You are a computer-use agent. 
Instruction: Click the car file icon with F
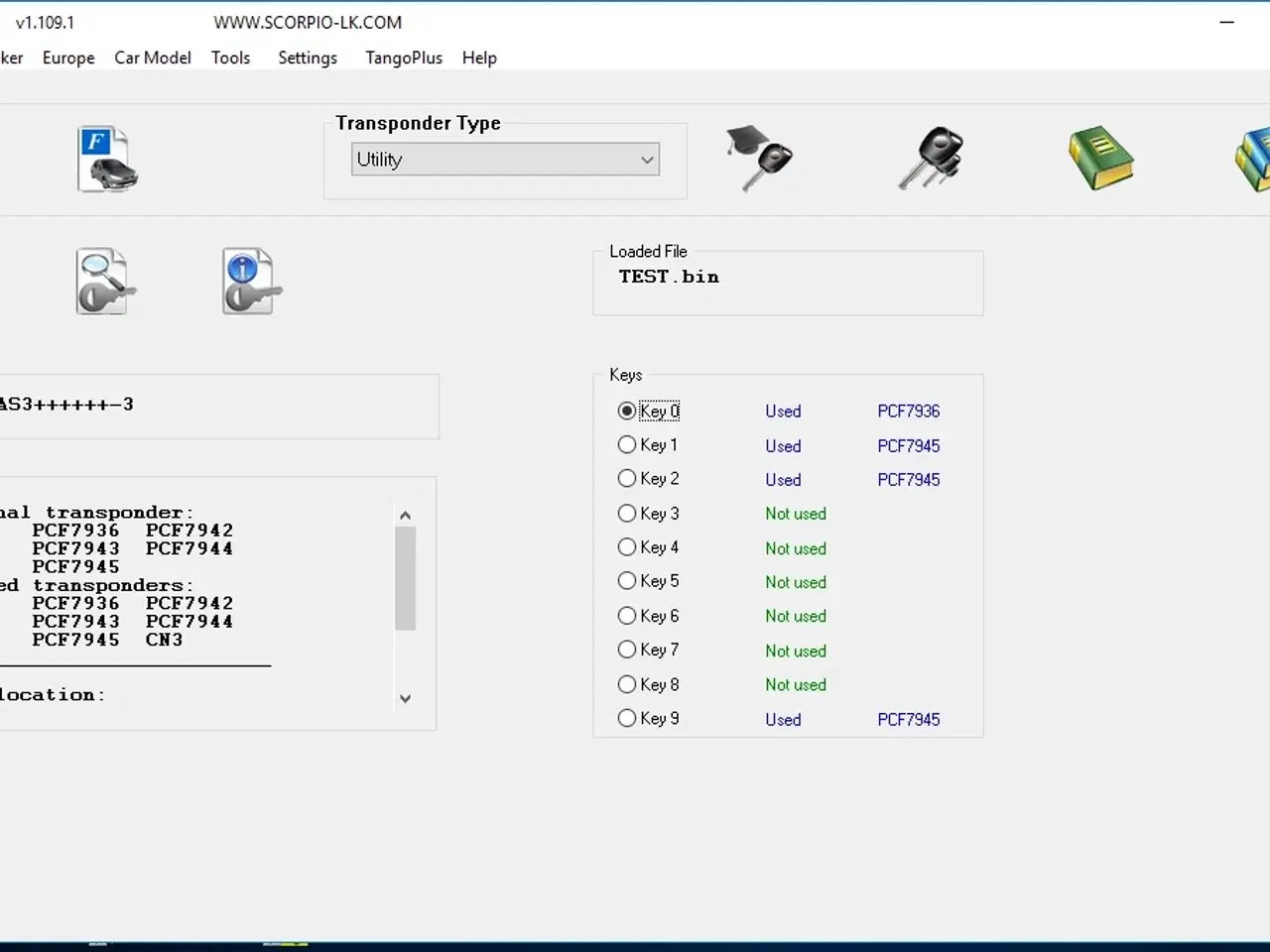pyautogui.click(x=107, y=160)
